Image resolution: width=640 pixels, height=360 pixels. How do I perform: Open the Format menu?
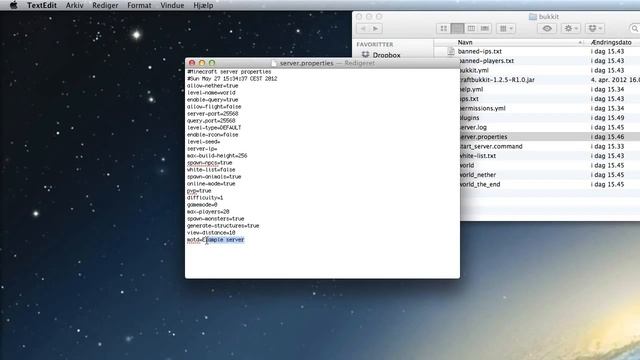[x=139, y=5]
